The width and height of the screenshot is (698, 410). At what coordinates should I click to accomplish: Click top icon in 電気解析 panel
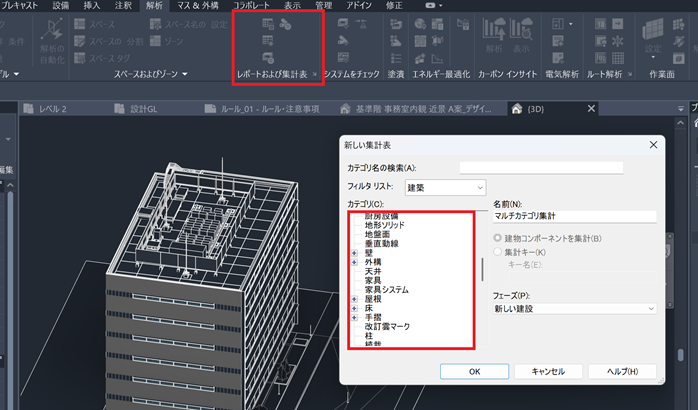[558, 24]
